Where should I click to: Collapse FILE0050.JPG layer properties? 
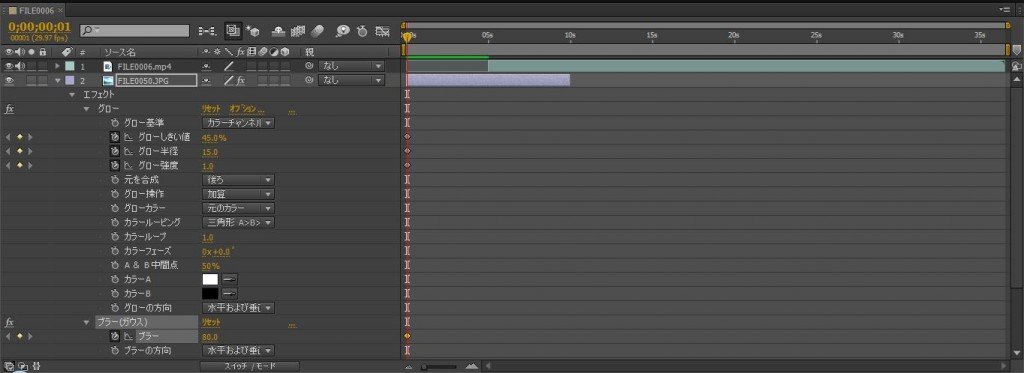57,80
